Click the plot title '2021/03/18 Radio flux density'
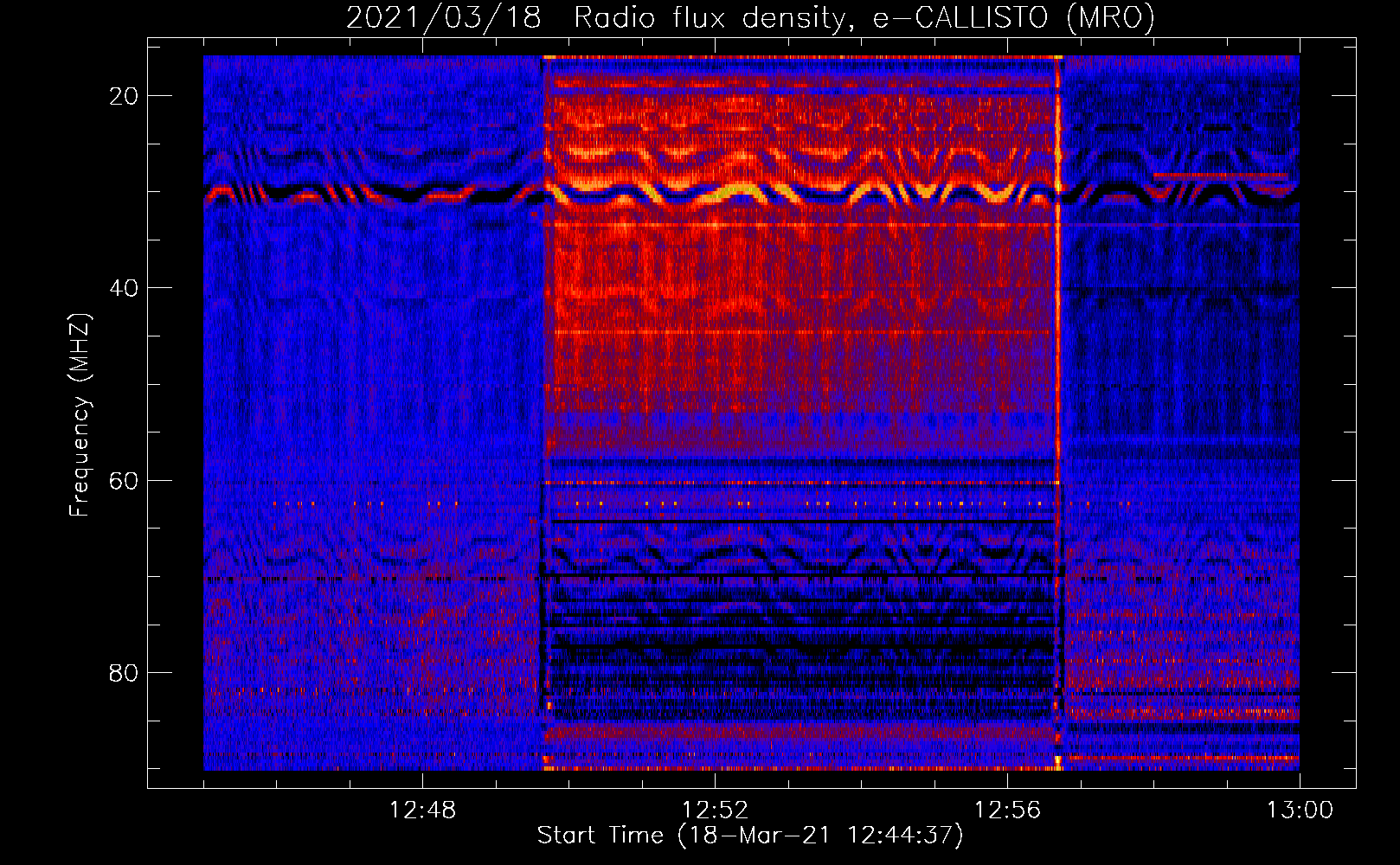 (x=749, y=17)
